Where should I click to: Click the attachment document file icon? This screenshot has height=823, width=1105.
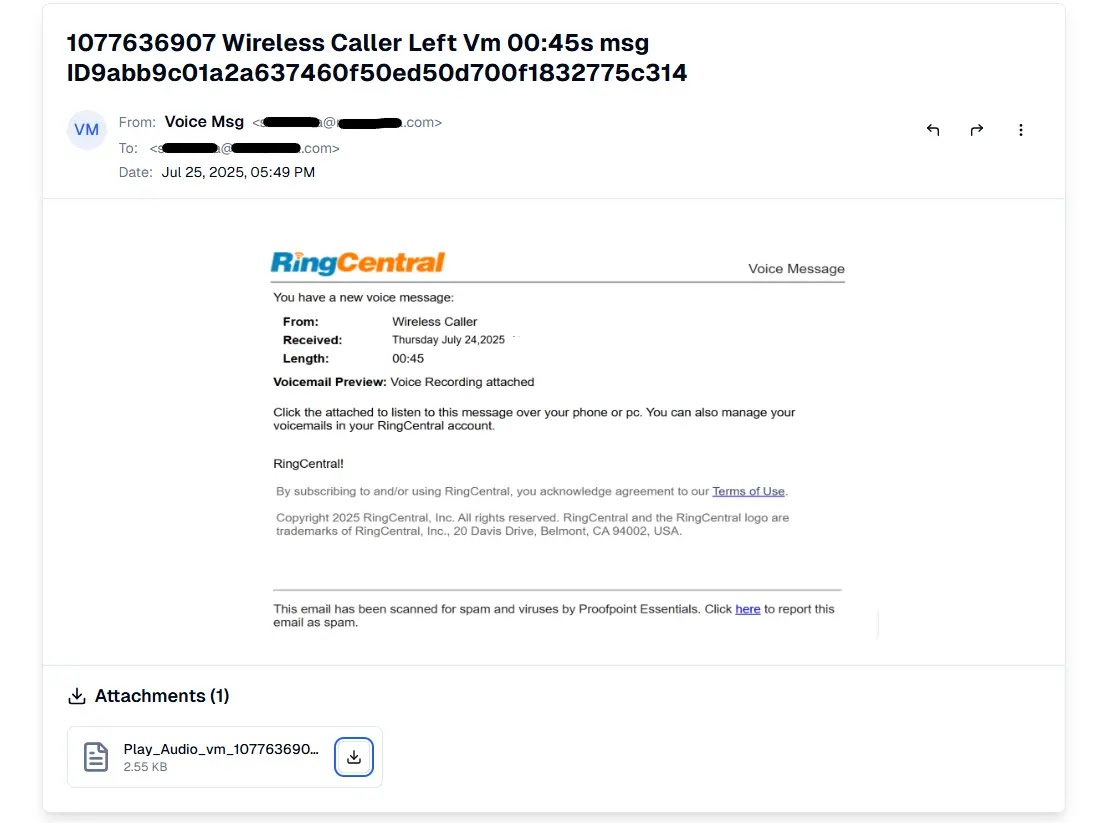tap(96, 757)
